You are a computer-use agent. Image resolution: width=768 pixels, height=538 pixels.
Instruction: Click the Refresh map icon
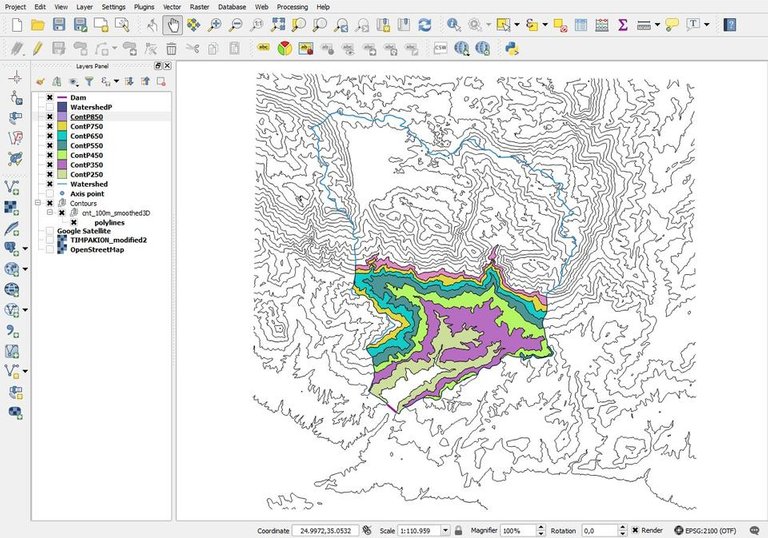(426, 24)
